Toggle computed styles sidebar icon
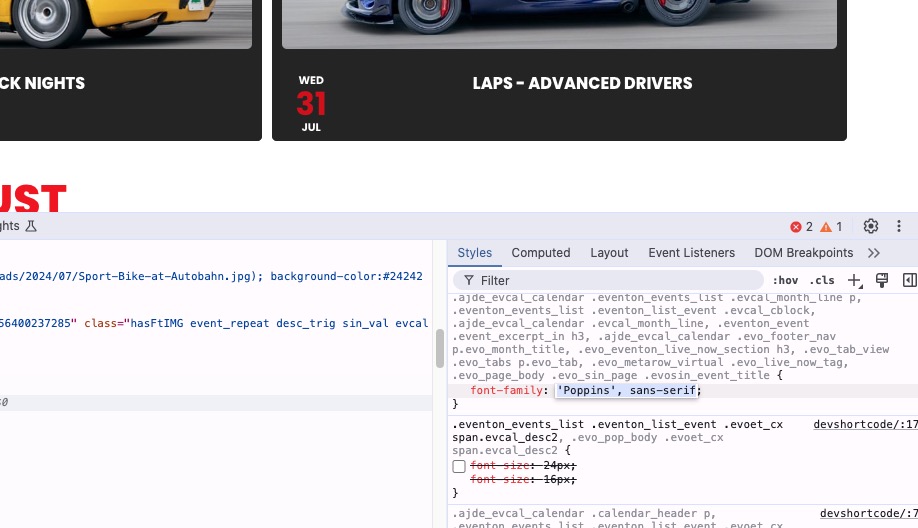918x528 pixels. pos(909,280)
